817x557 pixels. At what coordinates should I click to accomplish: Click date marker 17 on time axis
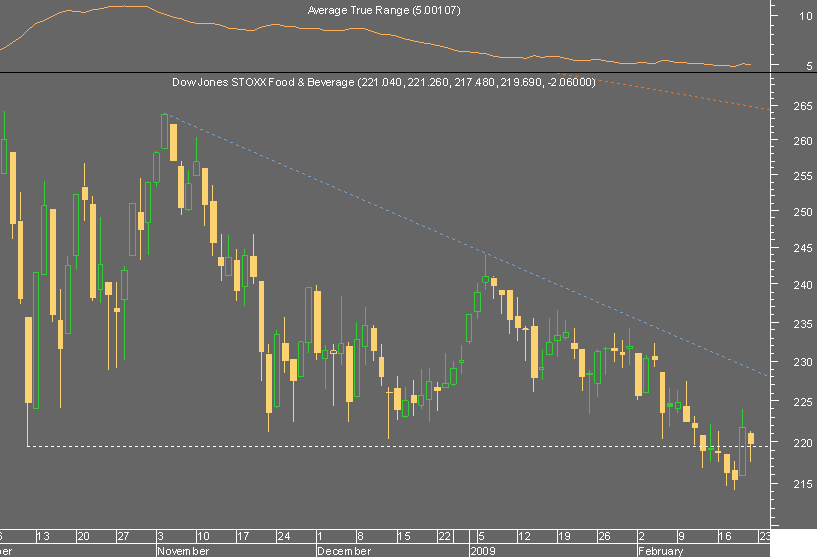(243, 536)
